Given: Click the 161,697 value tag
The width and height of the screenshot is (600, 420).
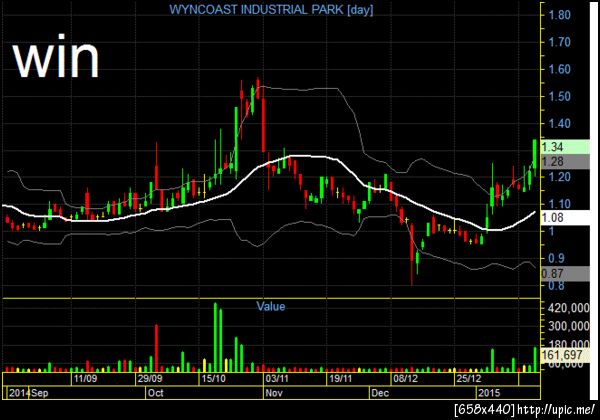Looking at the screenshot, I should 565,355.
